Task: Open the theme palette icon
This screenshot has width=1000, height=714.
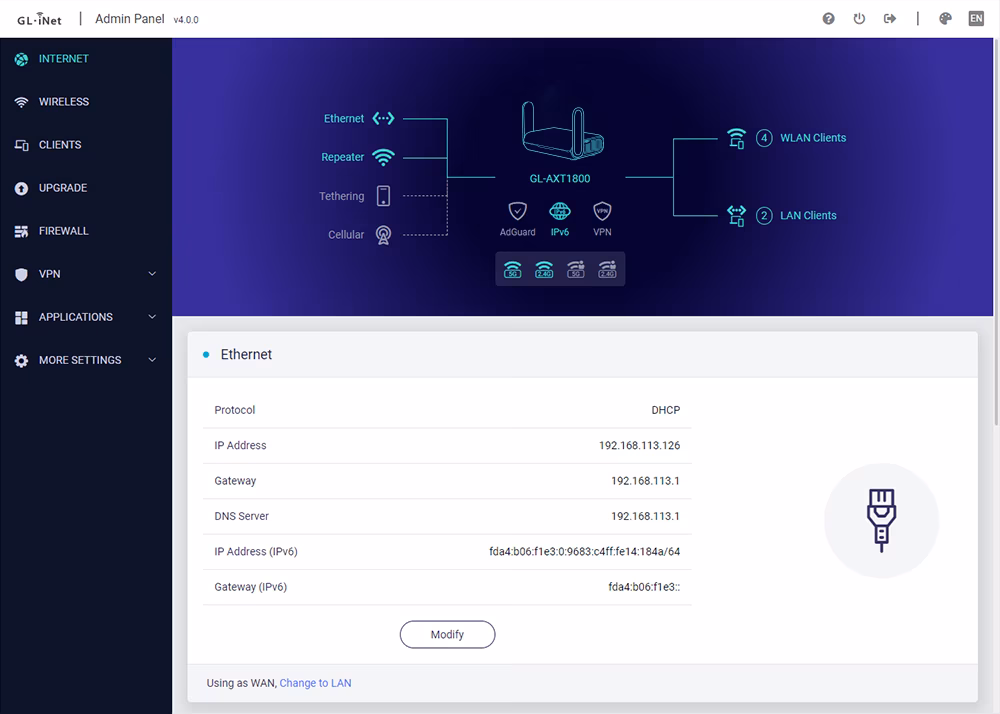Action: pyautogui.click(x=945, y=19)
